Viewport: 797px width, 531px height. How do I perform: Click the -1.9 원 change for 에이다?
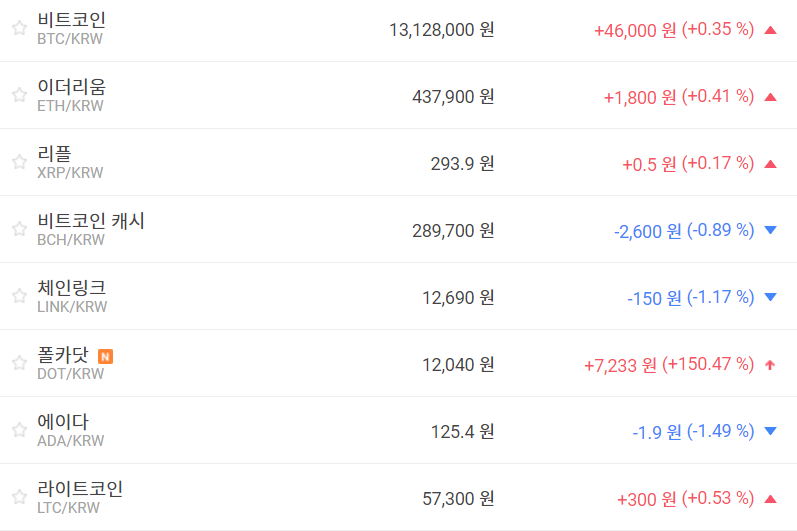[657, 432]
